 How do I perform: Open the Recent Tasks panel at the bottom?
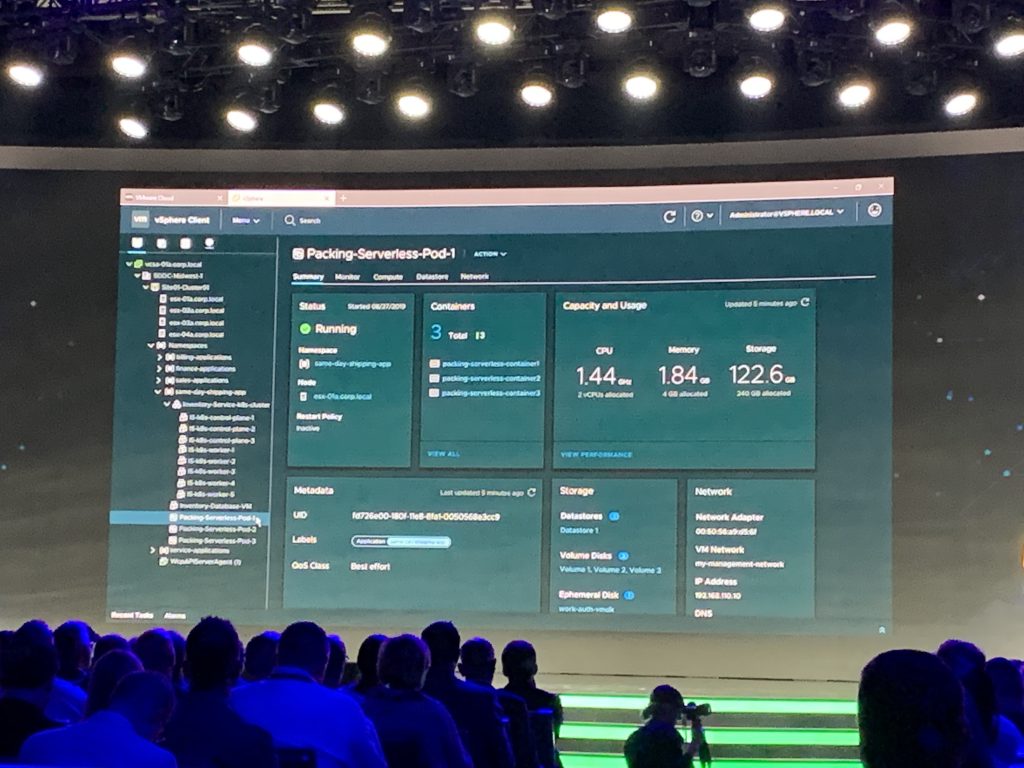(132, 615)
